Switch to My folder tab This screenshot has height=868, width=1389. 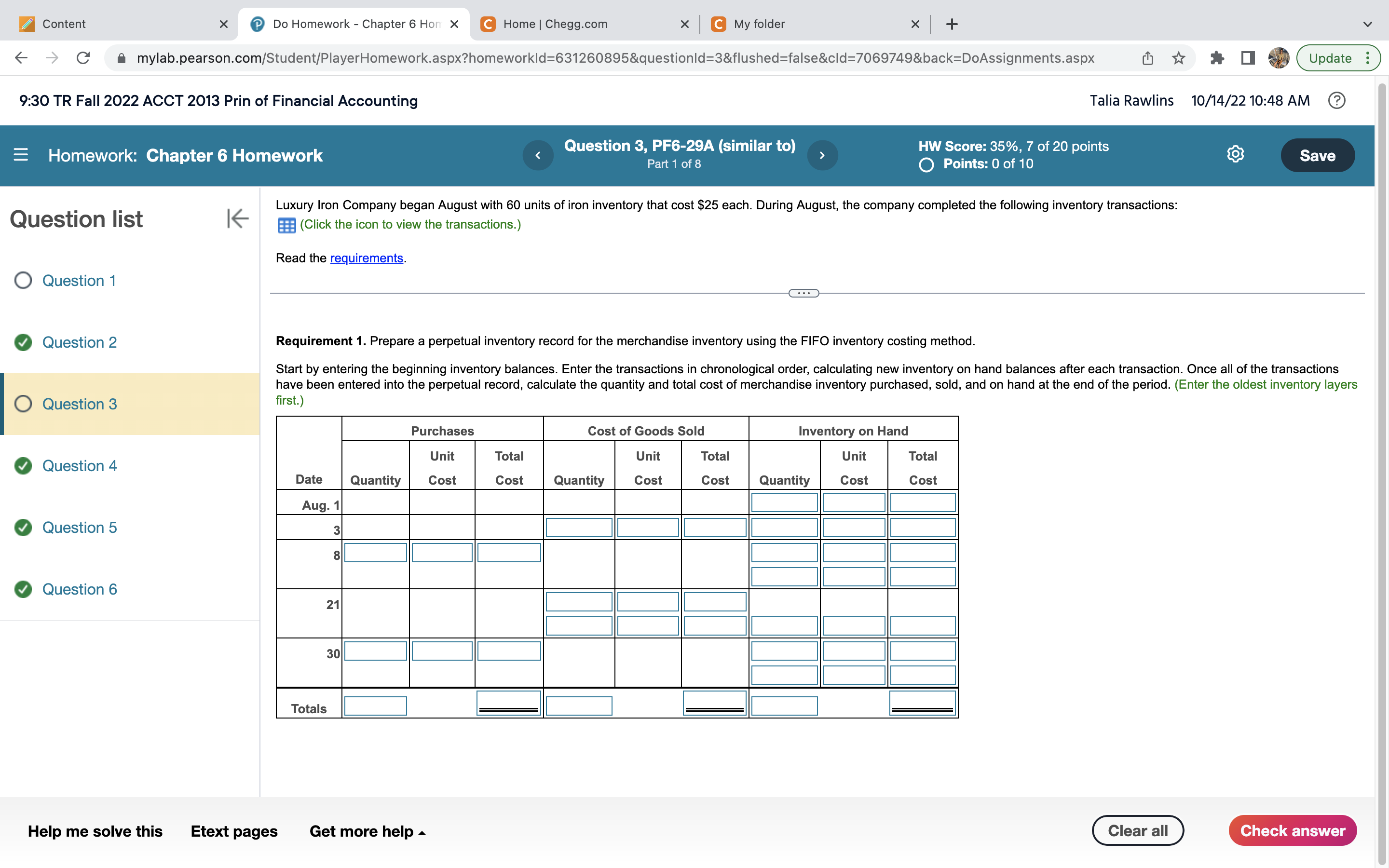pos(759,24)
